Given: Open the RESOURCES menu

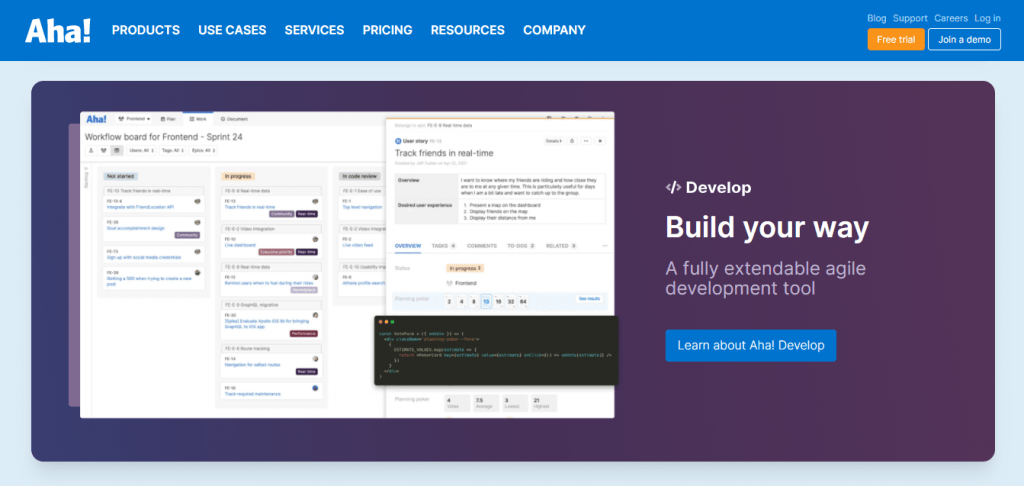Looking at the screenshot, I should pyautogui.click(x=468, y=30).
